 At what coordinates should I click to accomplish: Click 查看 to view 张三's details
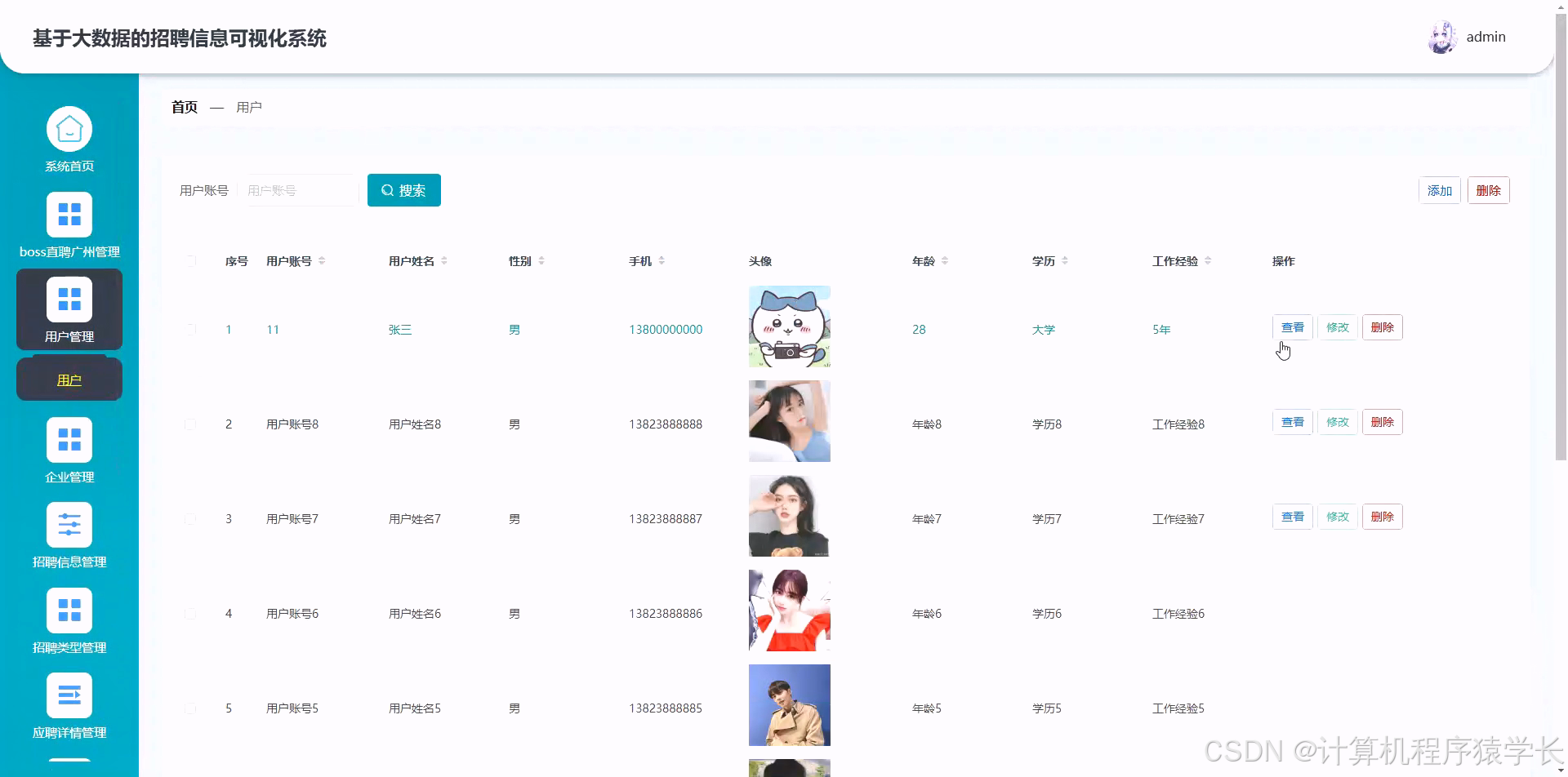point(1292,326)
